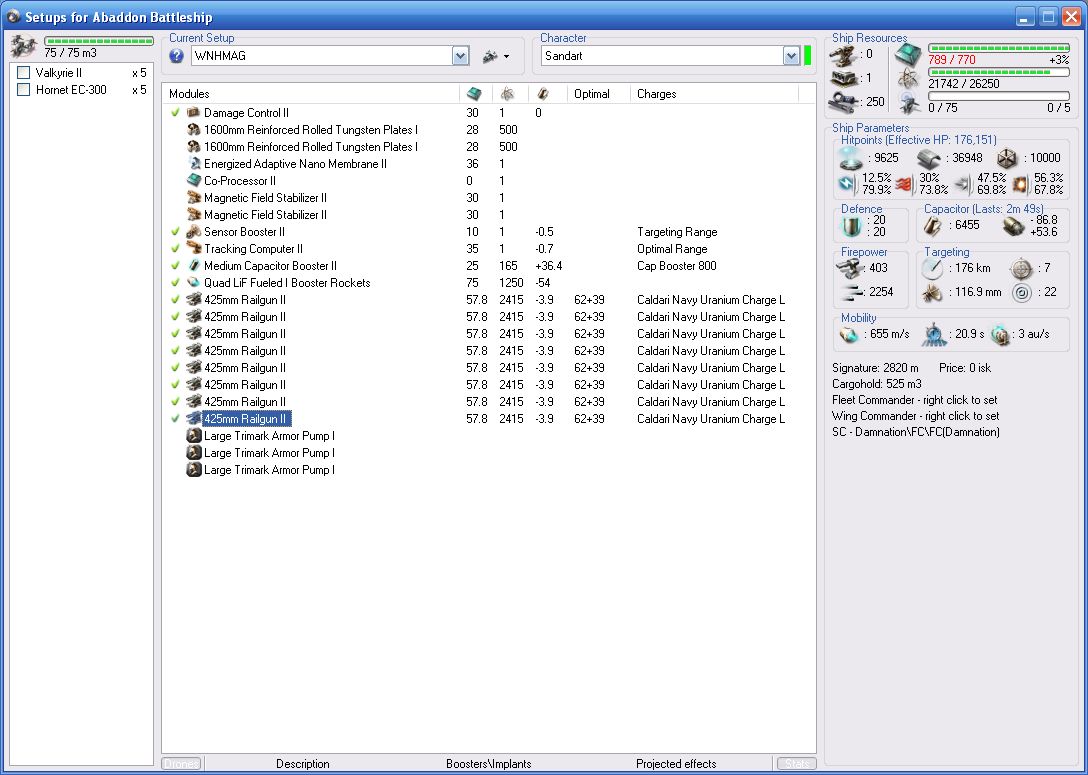Switch to the Boosters\Implants tab
Image resolution: width=1088 pixels, height=775 pixels.
tap(488, 764)
